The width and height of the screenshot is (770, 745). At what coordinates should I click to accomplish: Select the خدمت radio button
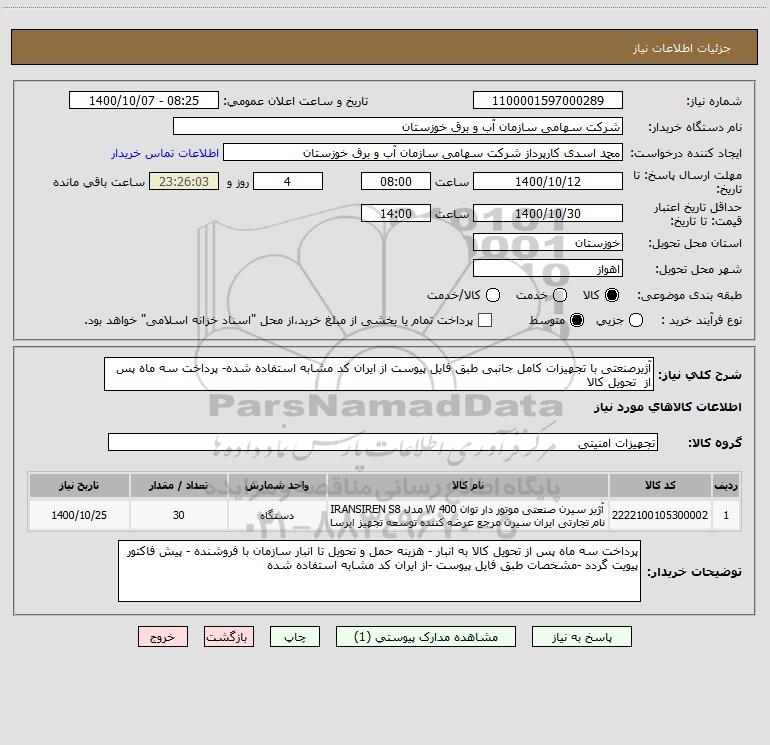[560, 295]
